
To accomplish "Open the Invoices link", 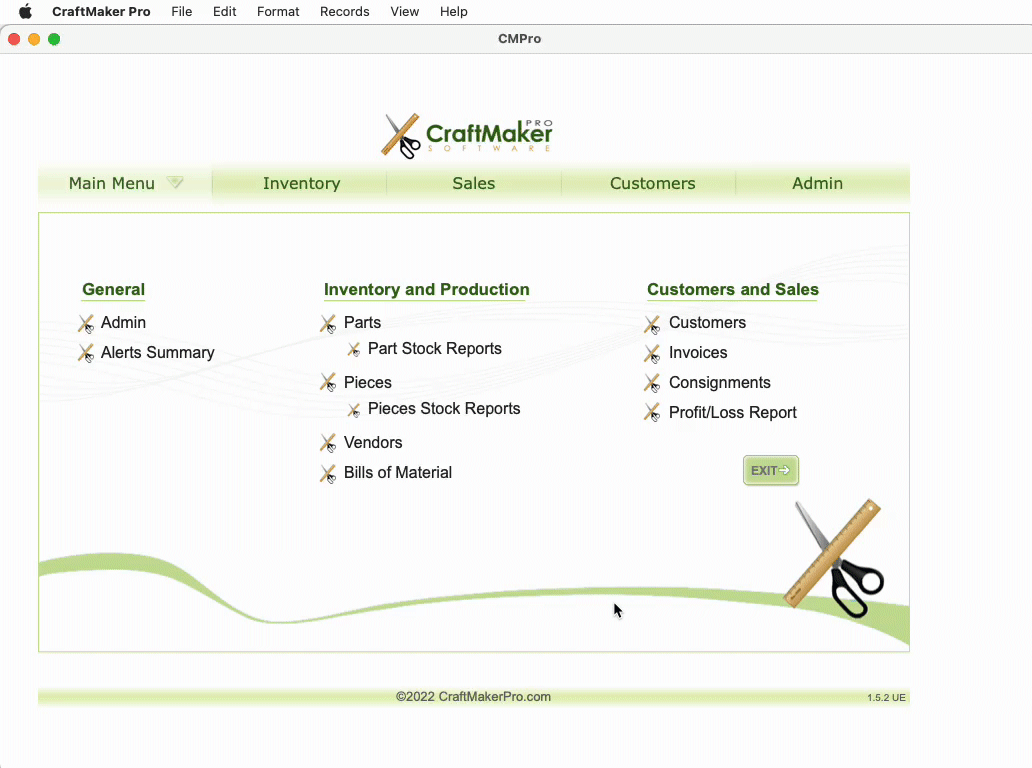I will coord(698,353).
